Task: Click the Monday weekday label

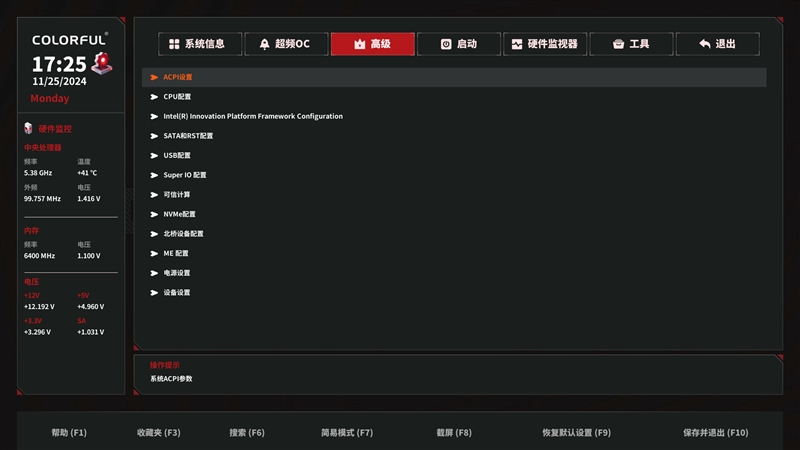Action: coord(49,98)
